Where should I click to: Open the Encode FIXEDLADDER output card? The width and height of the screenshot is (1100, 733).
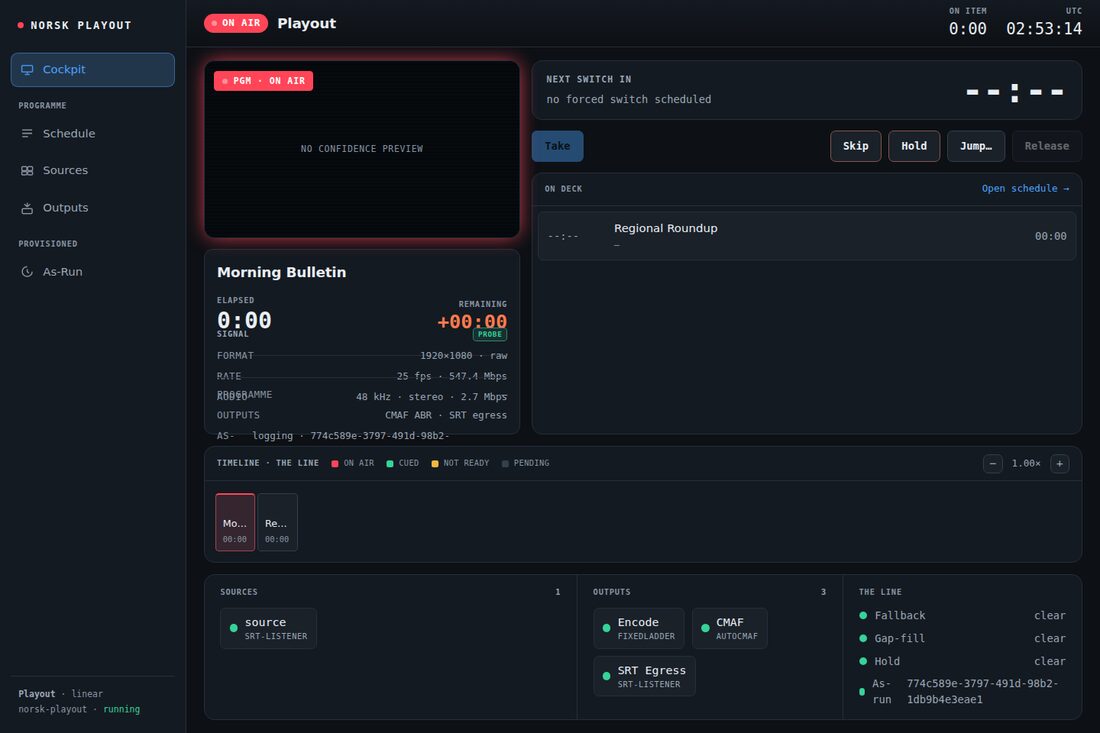(639, 628)
